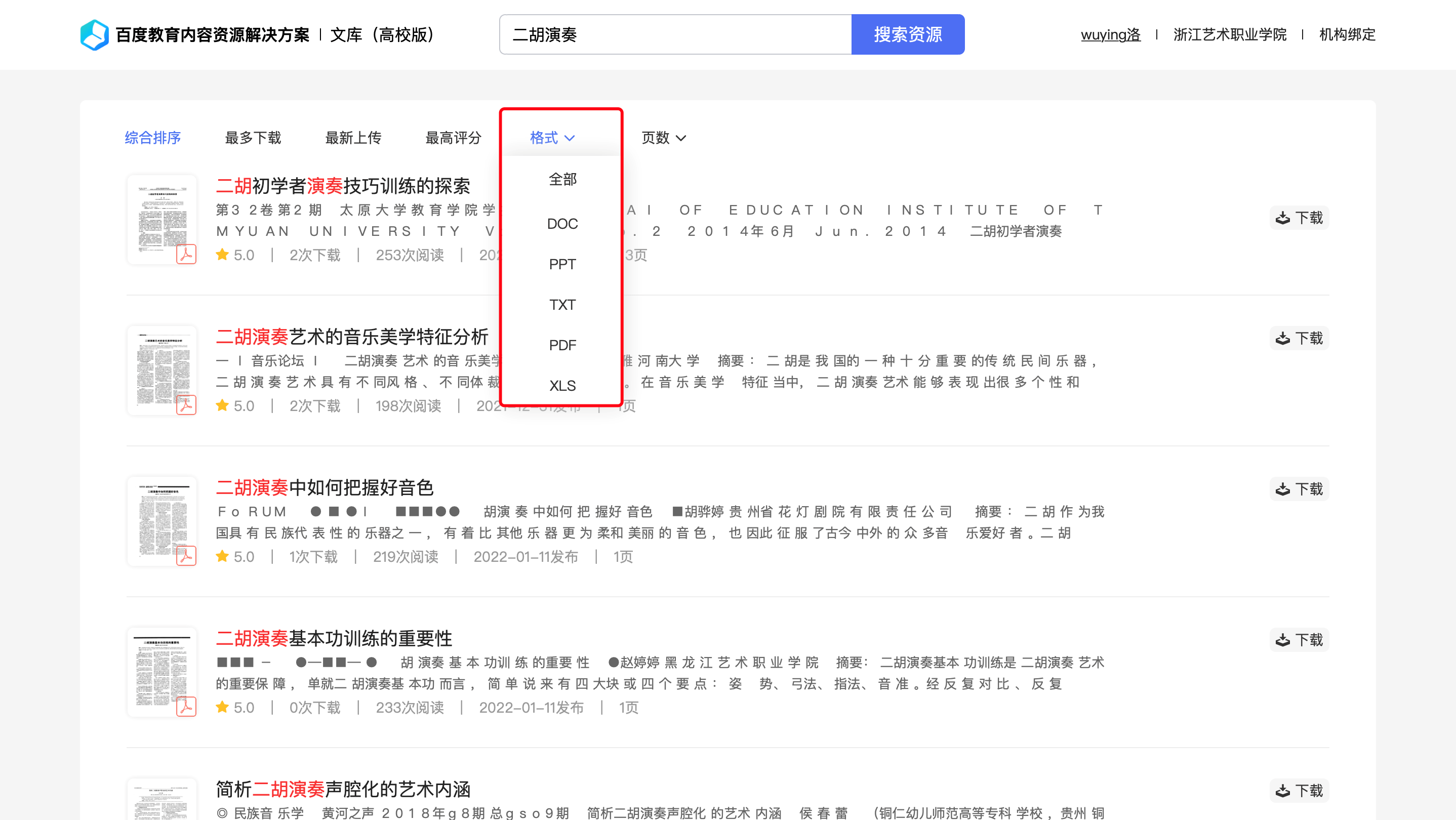
Task: Sort results by 最新上传
Action: pyautogui.click(x=353, y=137)
